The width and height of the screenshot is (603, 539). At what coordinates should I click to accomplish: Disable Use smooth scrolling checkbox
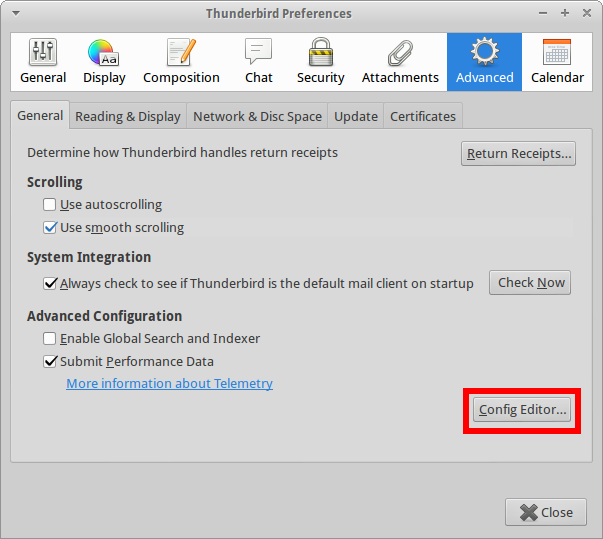(50, 228)
